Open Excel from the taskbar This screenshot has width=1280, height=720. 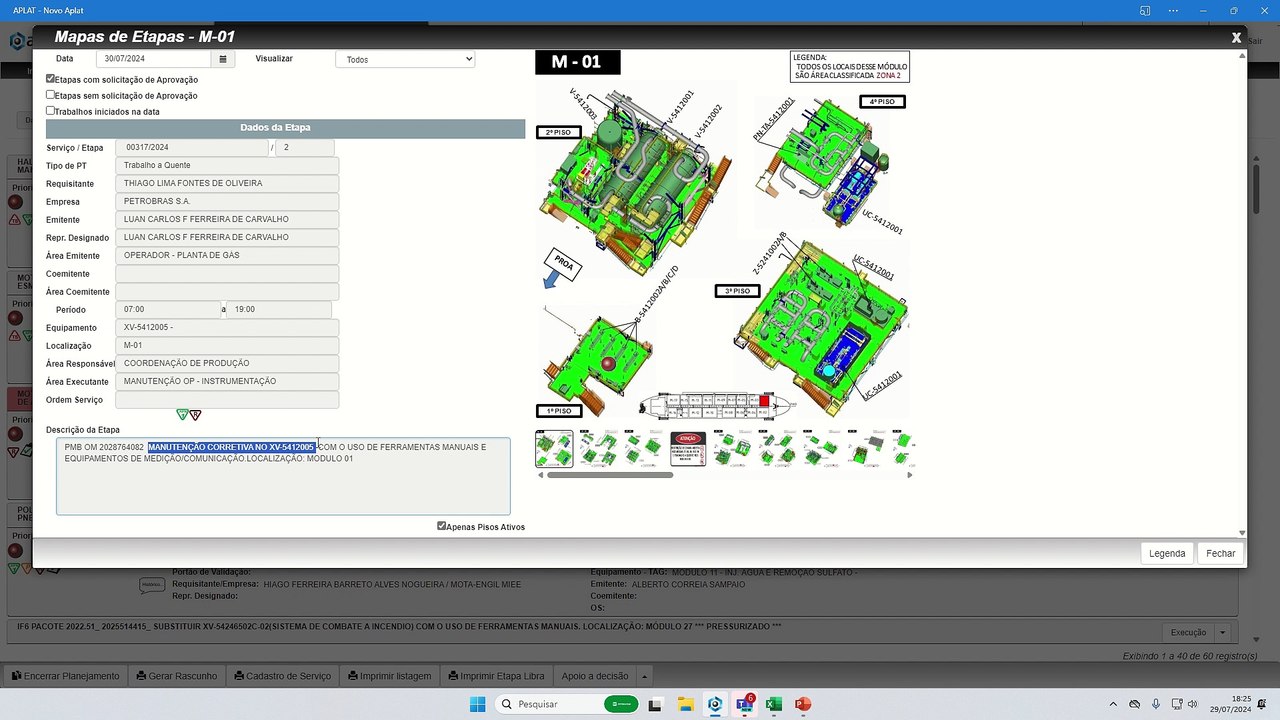(773, 704)
